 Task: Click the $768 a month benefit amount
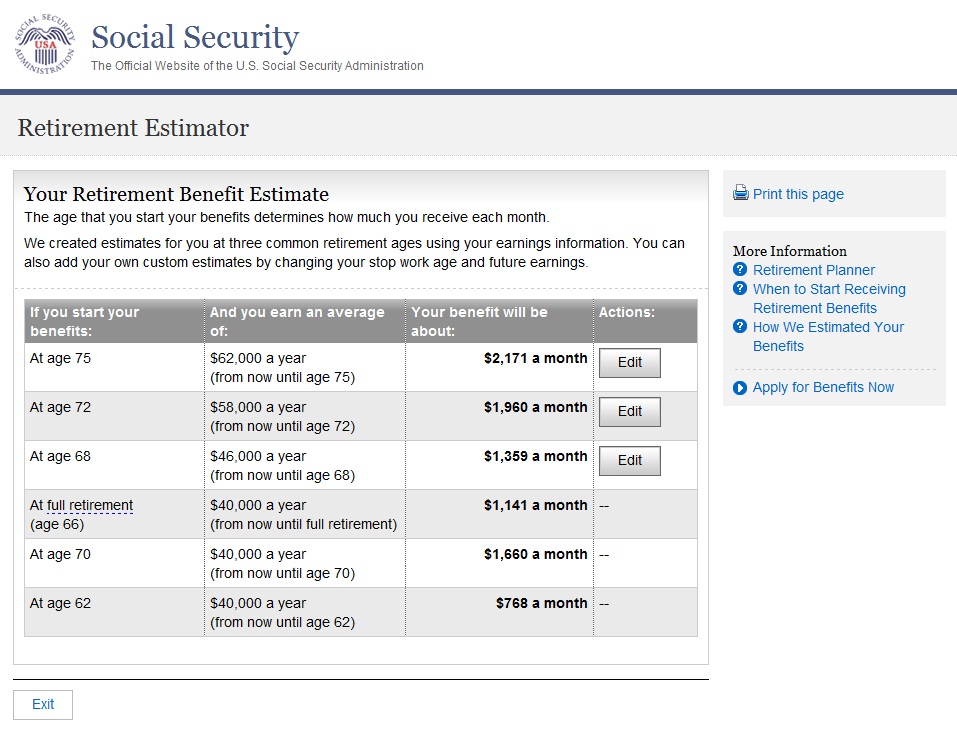point(541,603)
